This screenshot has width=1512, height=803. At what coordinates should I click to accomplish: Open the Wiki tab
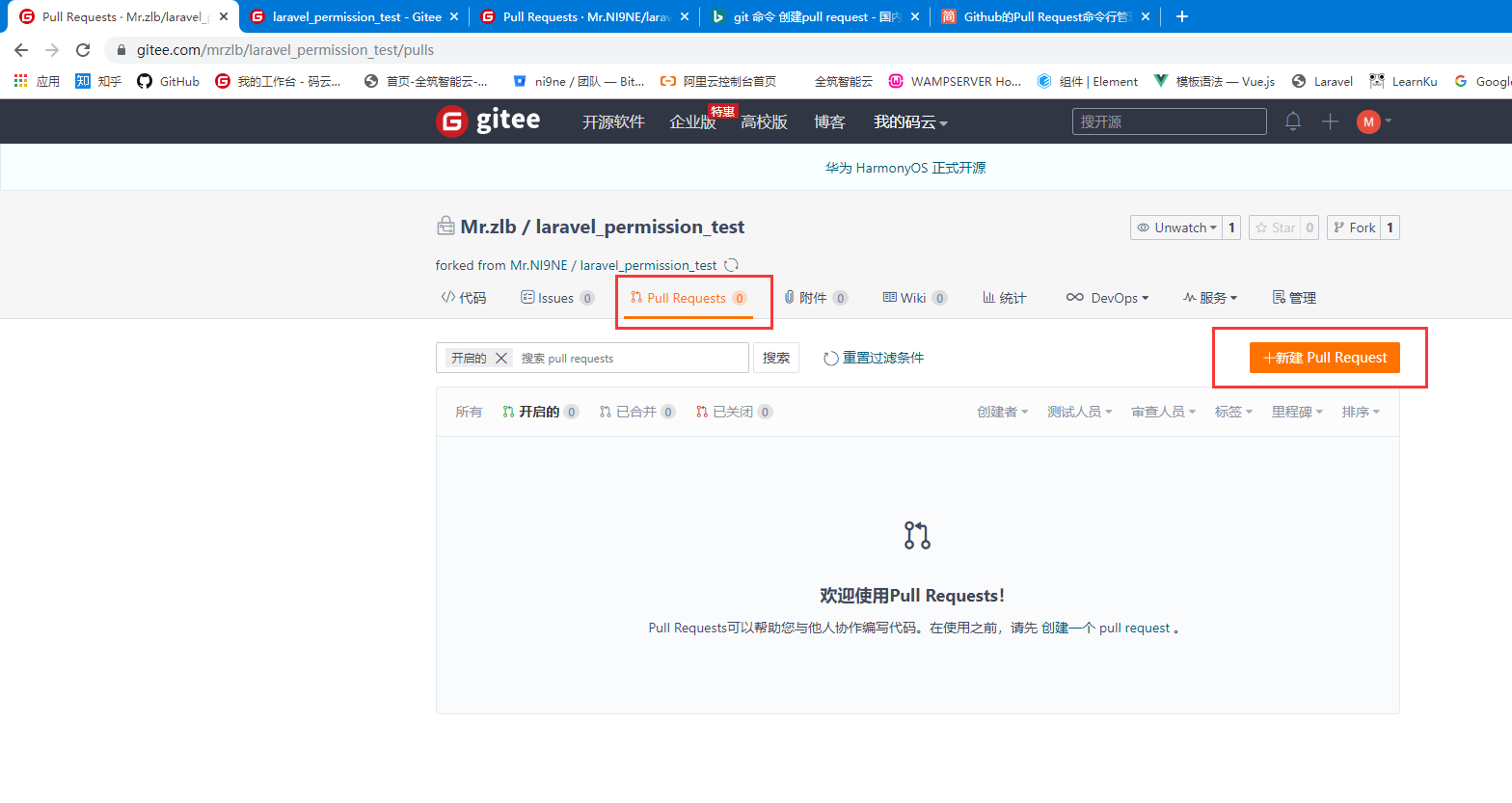tap(913, 298)
